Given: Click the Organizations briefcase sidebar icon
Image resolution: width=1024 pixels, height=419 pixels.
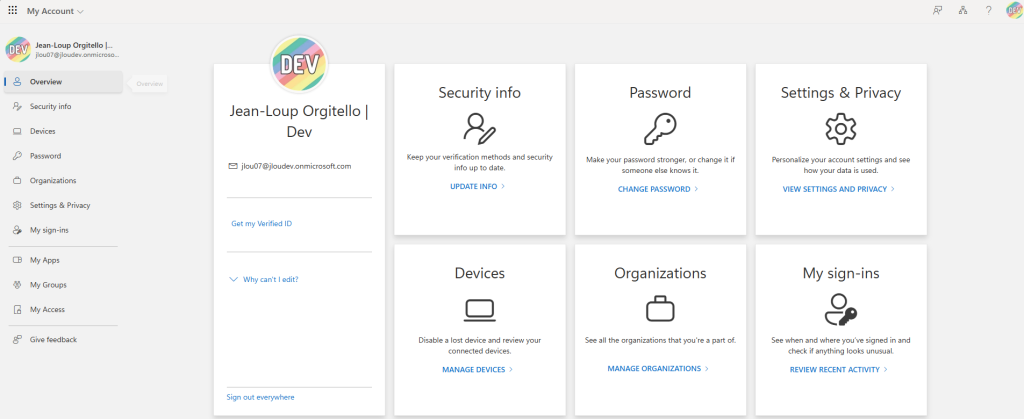Looking at the screenshot, I should point(18,181).
